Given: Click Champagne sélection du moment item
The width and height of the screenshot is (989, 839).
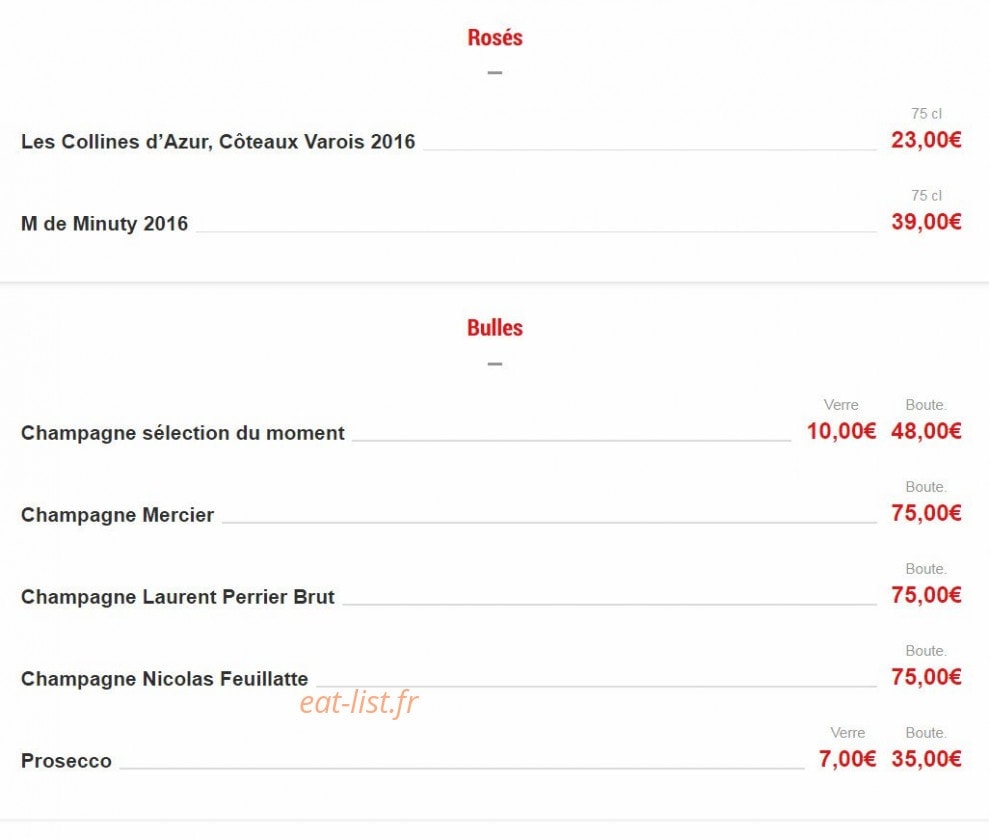Looking at the screenshot, I should (183, 433).
